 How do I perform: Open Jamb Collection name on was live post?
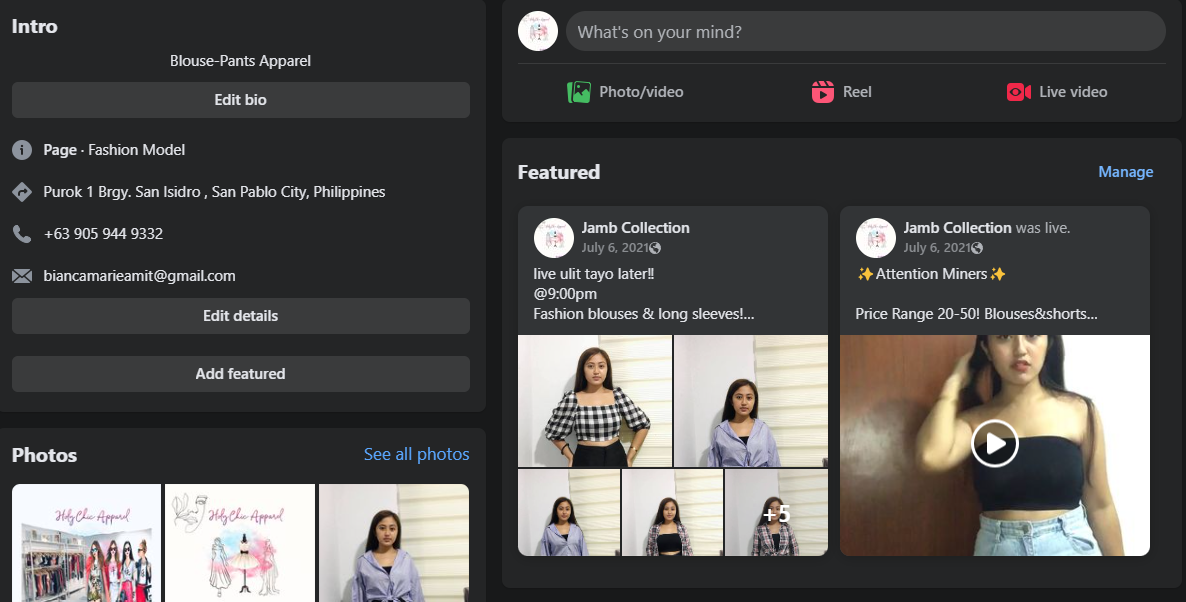click(x=958, y=228)
